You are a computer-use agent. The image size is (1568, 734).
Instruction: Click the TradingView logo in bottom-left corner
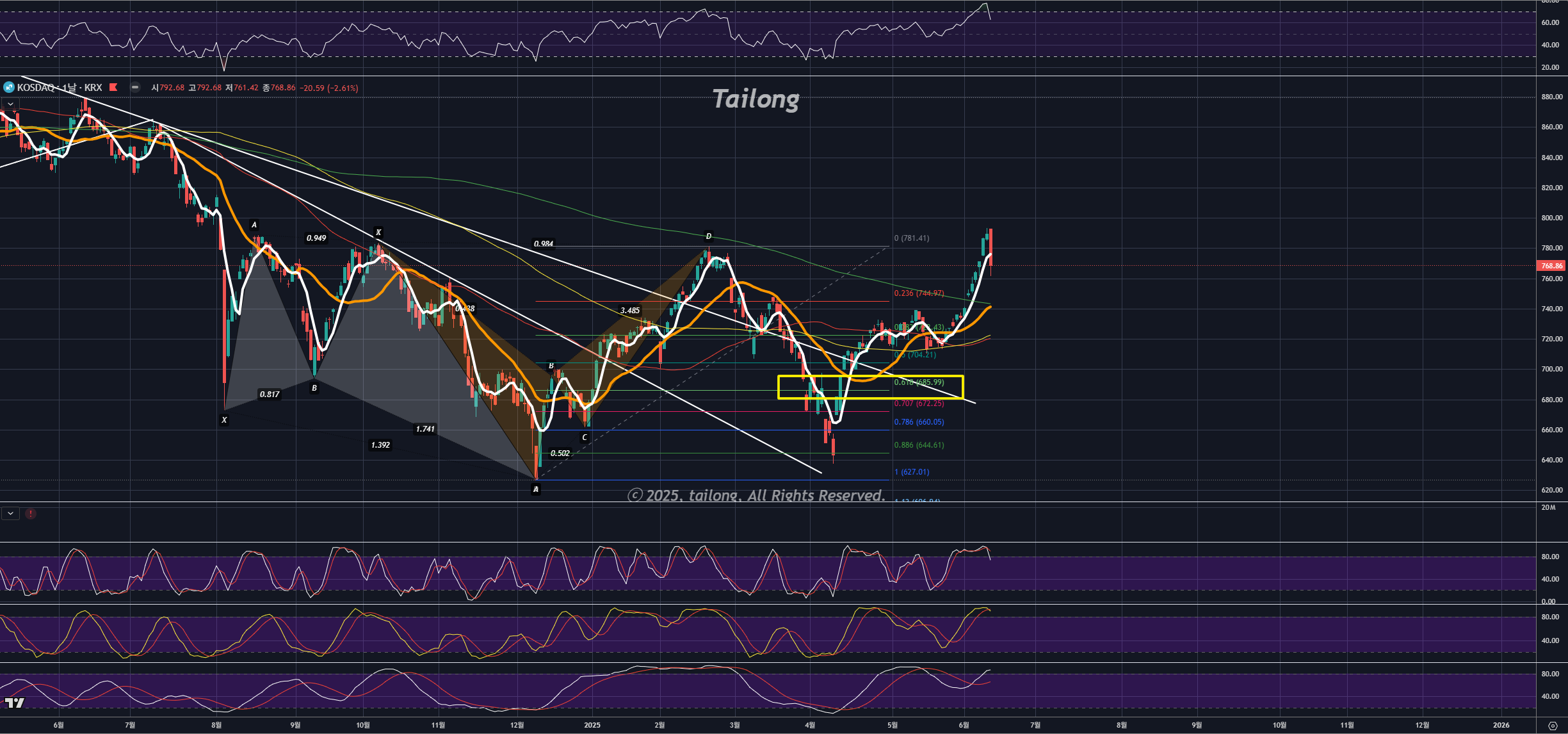tap(15, 703)
